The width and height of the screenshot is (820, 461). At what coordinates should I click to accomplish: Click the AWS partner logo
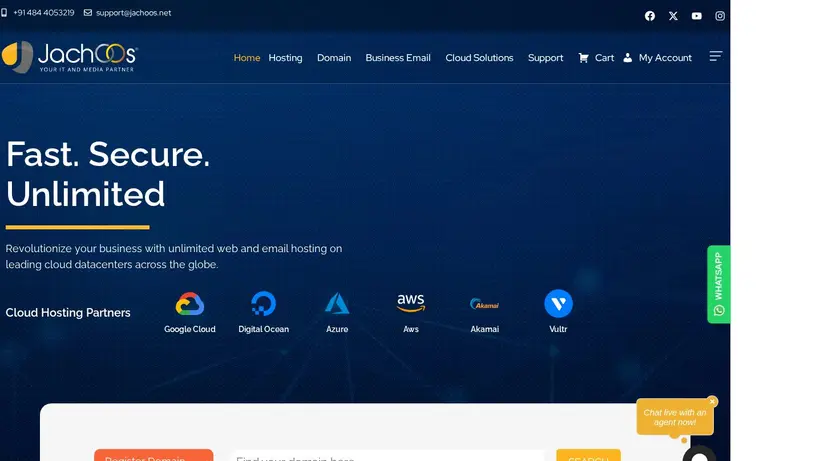[411, 303]
